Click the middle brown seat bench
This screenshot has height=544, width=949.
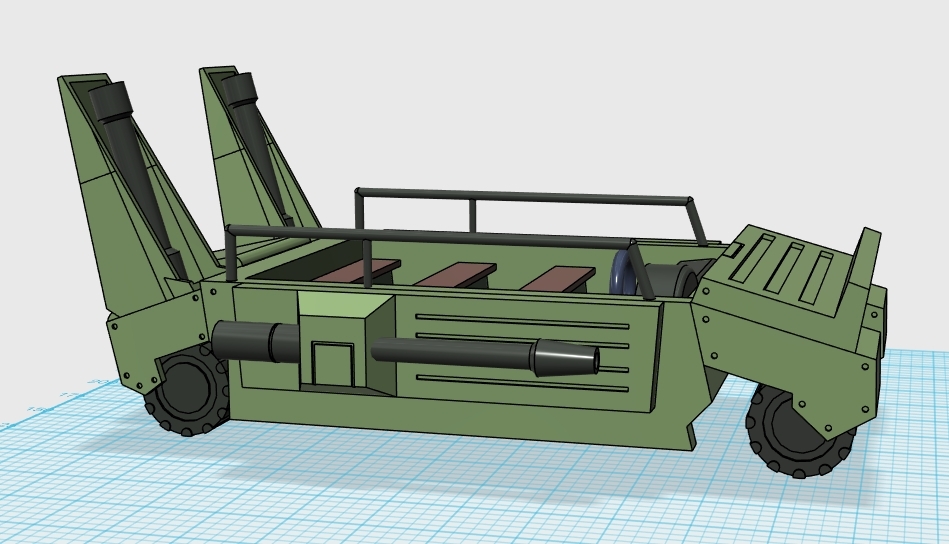(x=456, y=274)
